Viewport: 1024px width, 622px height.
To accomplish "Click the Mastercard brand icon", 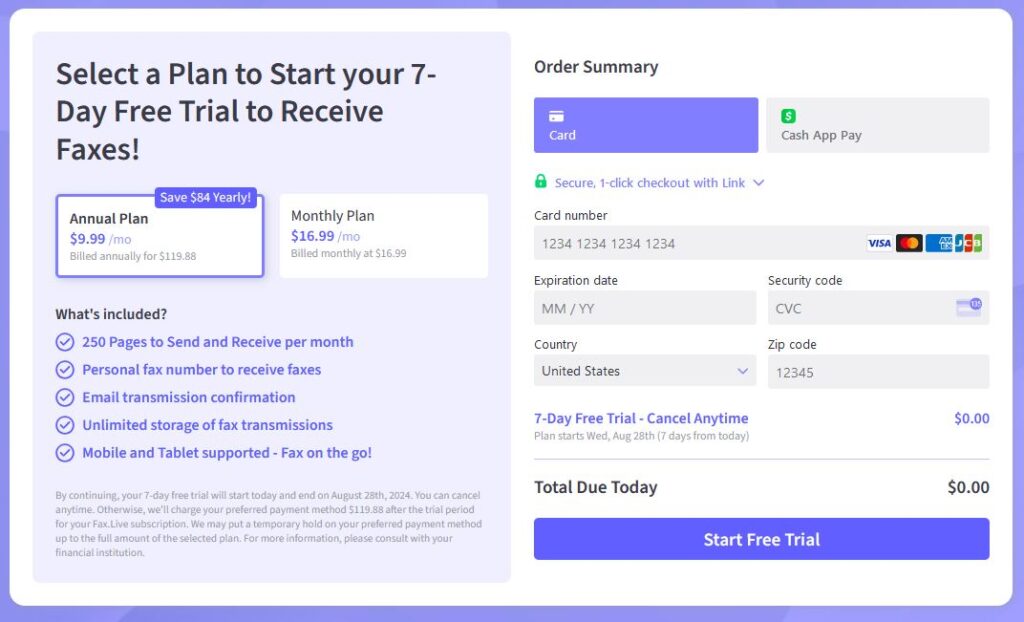I will pyautogui.click(x=908, y=242).
